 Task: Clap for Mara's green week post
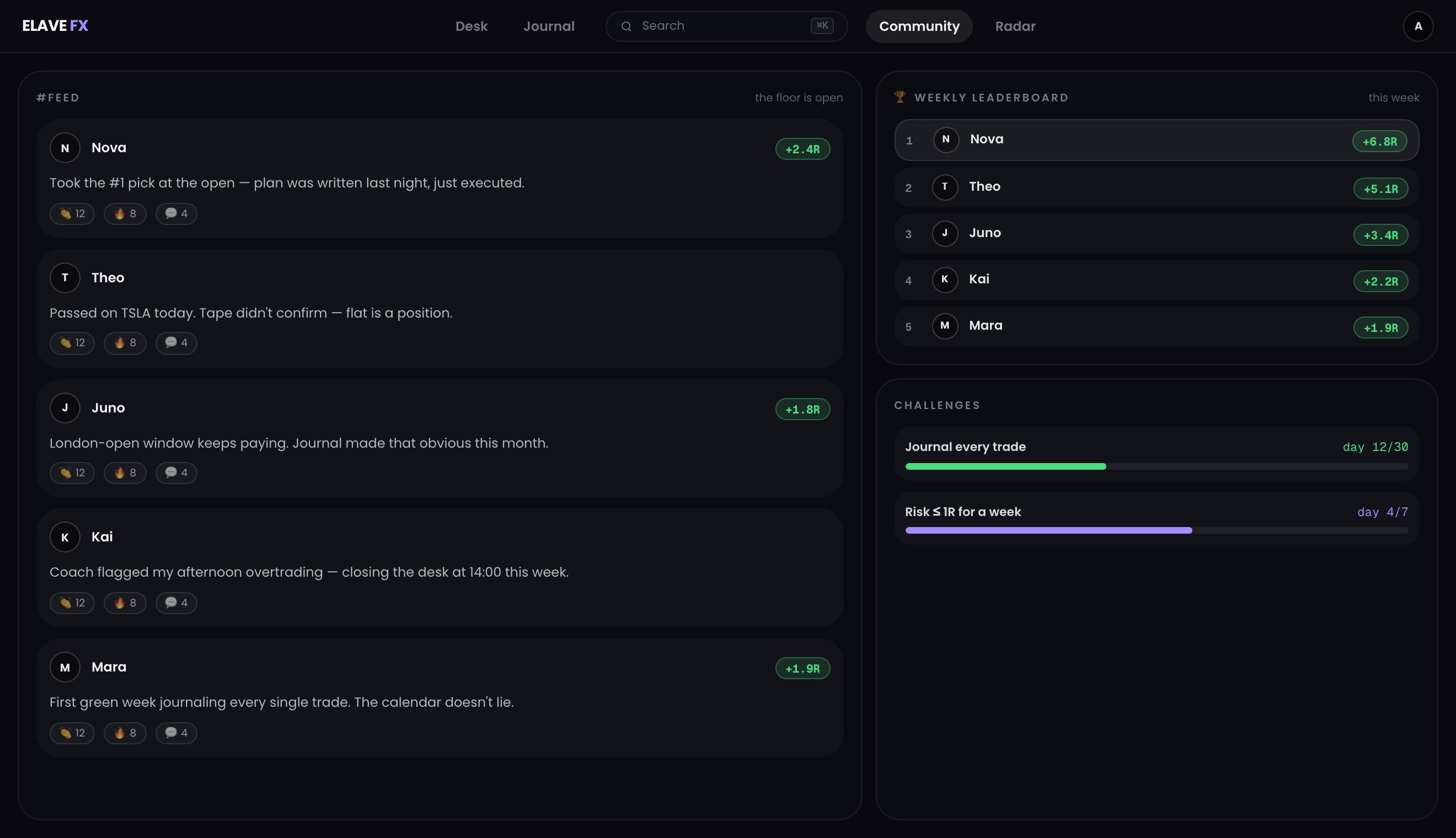pos(72,733)
